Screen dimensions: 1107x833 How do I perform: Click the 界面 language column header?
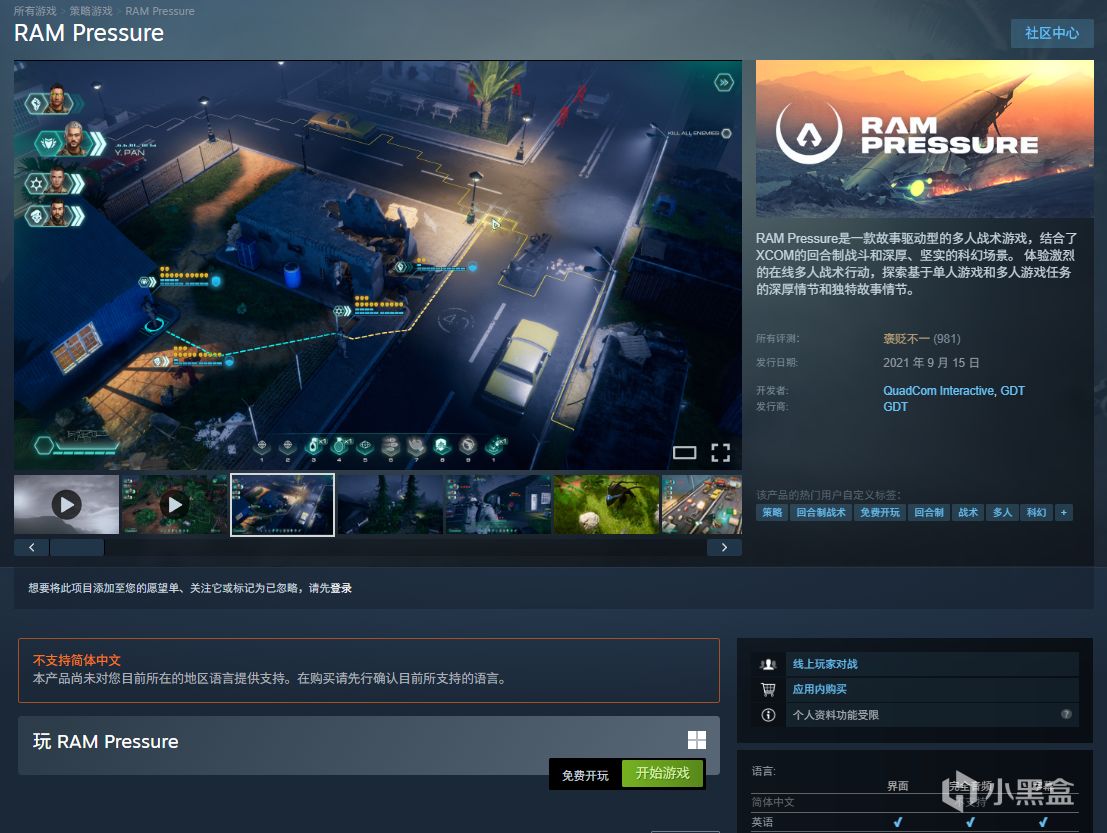[897, 786]
